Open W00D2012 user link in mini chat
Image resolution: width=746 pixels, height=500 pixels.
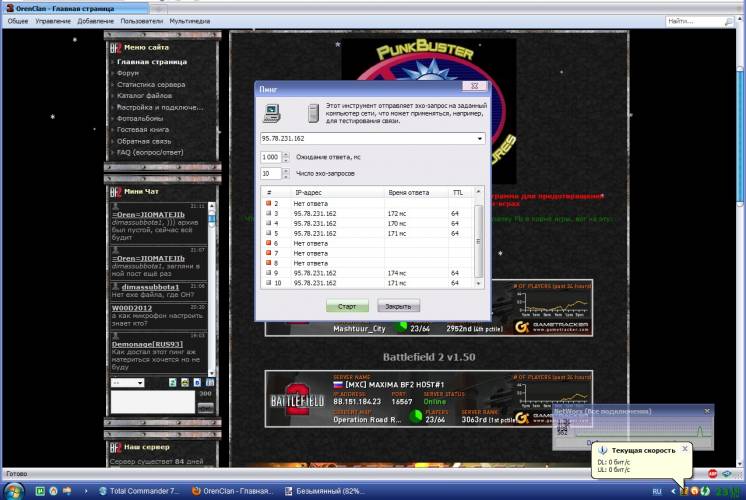pyautogui.click(x=132, y=308)
